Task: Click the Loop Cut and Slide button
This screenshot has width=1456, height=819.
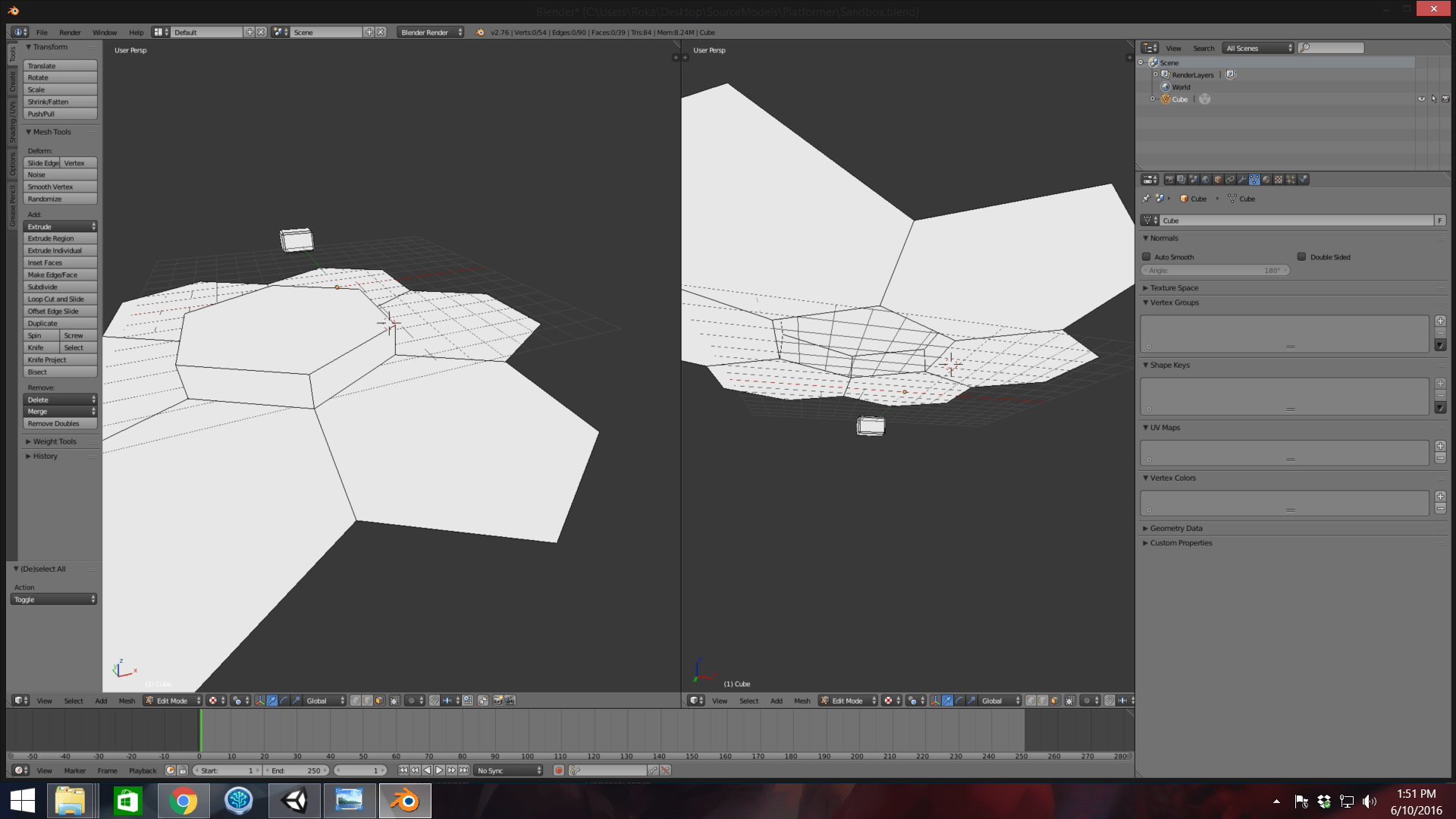Action: (60, 299)
